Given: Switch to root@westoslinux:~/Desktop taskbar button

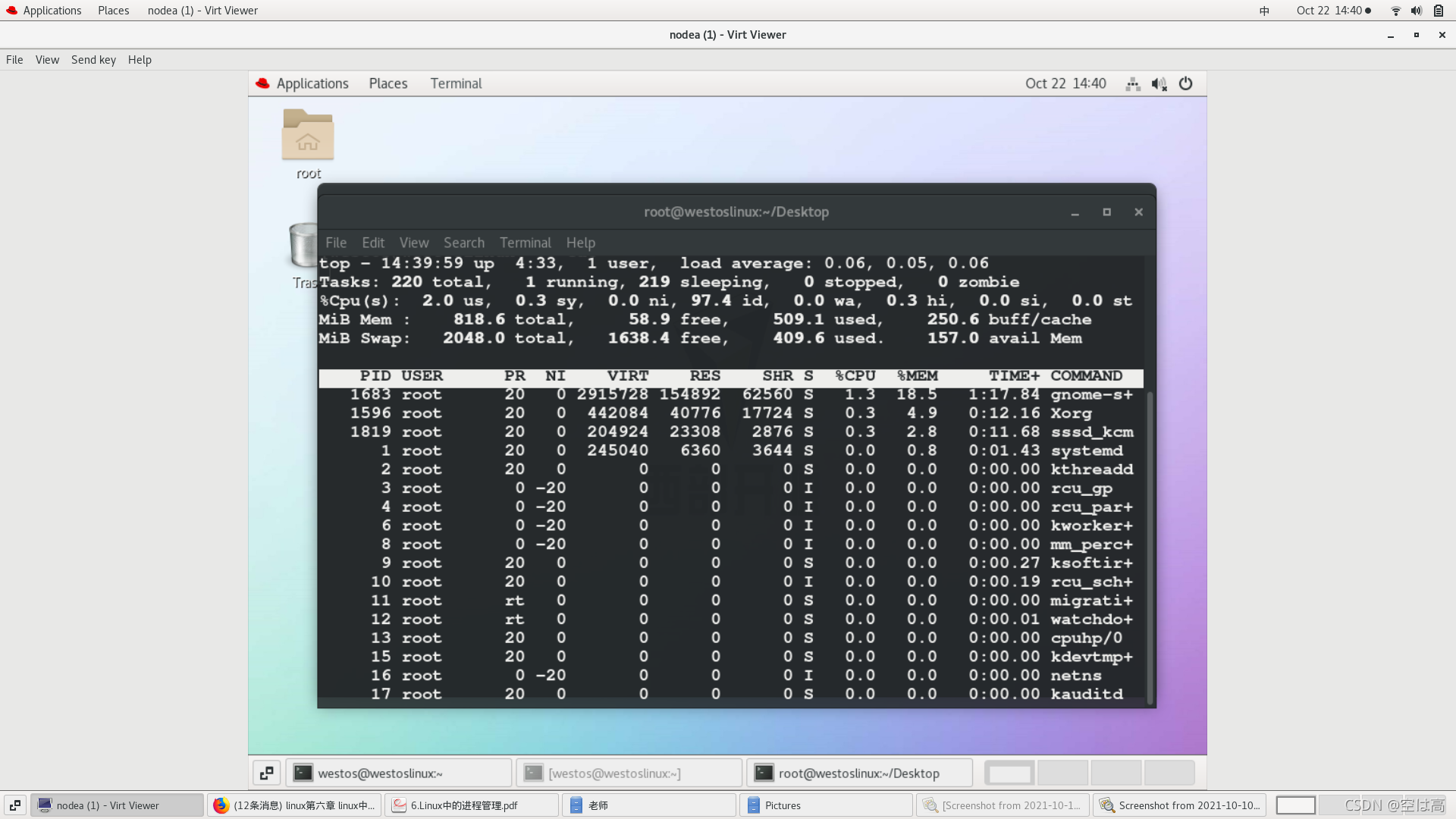Looking at the screenshot, I should tap(860, 773).
